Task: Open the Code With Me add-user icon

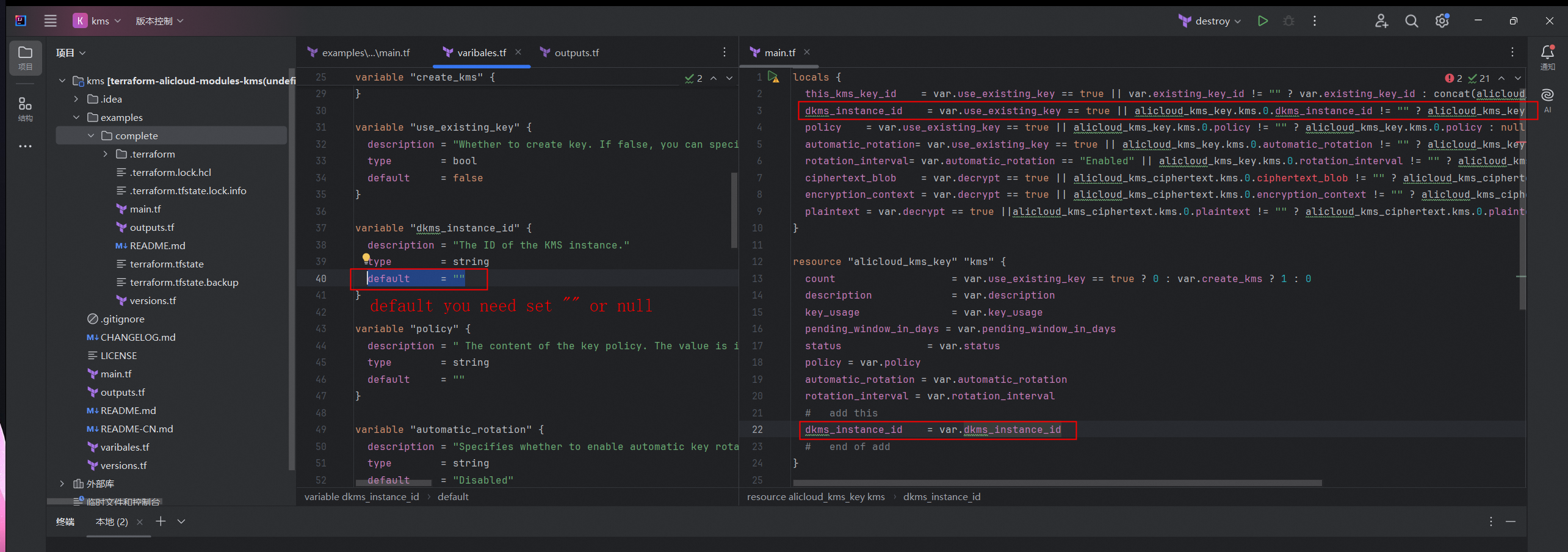Action: [1381, 21]
